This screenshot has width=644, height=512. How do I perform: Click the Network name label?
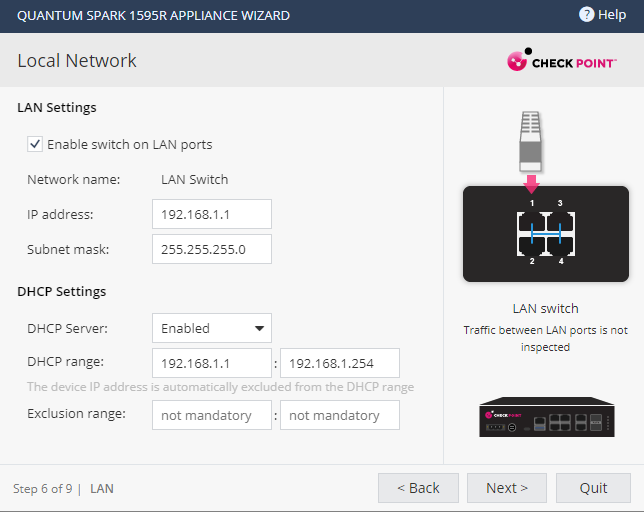(x=74, y=179)
